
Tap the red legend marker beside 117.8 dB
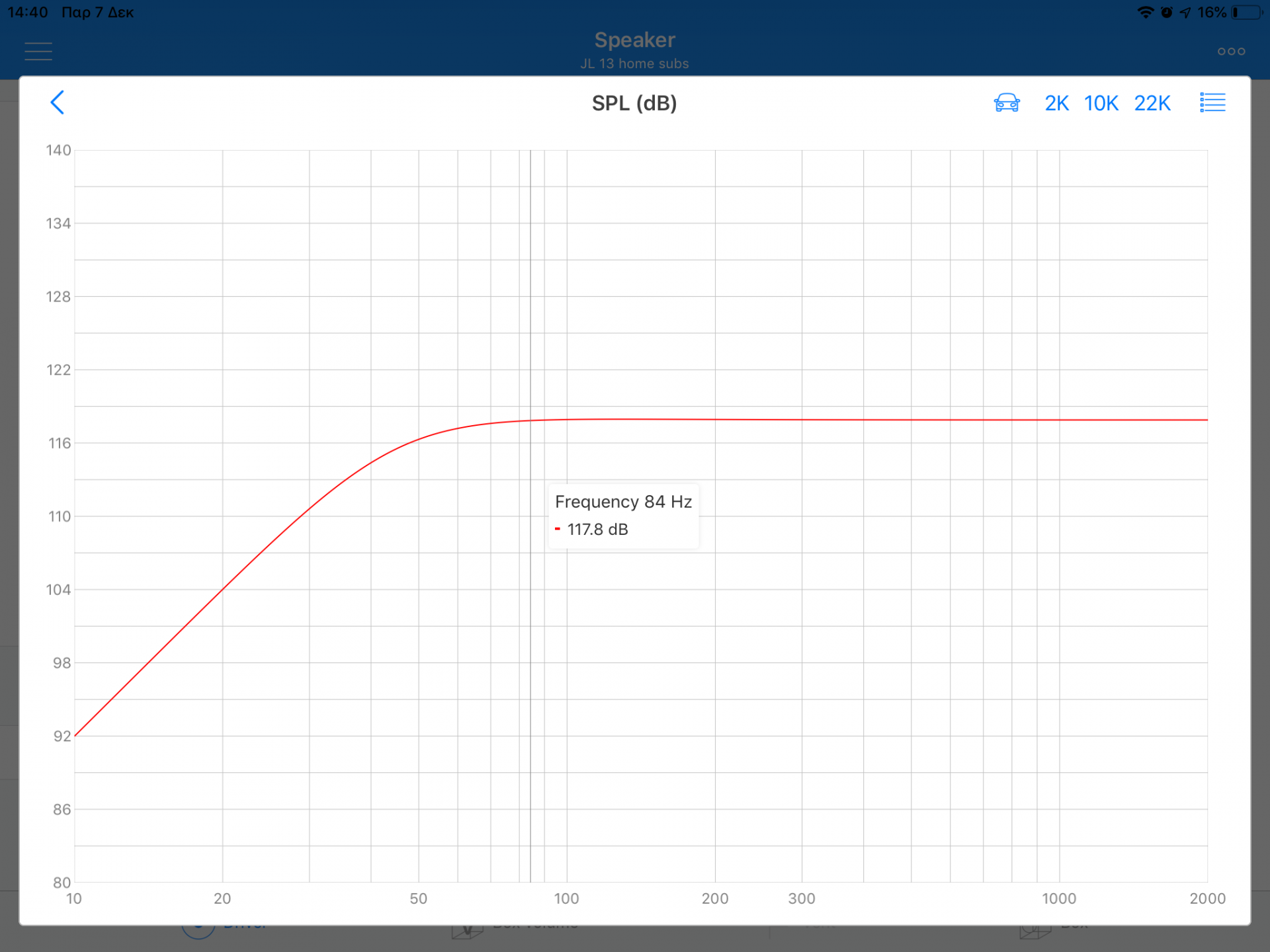click(558, 529)
